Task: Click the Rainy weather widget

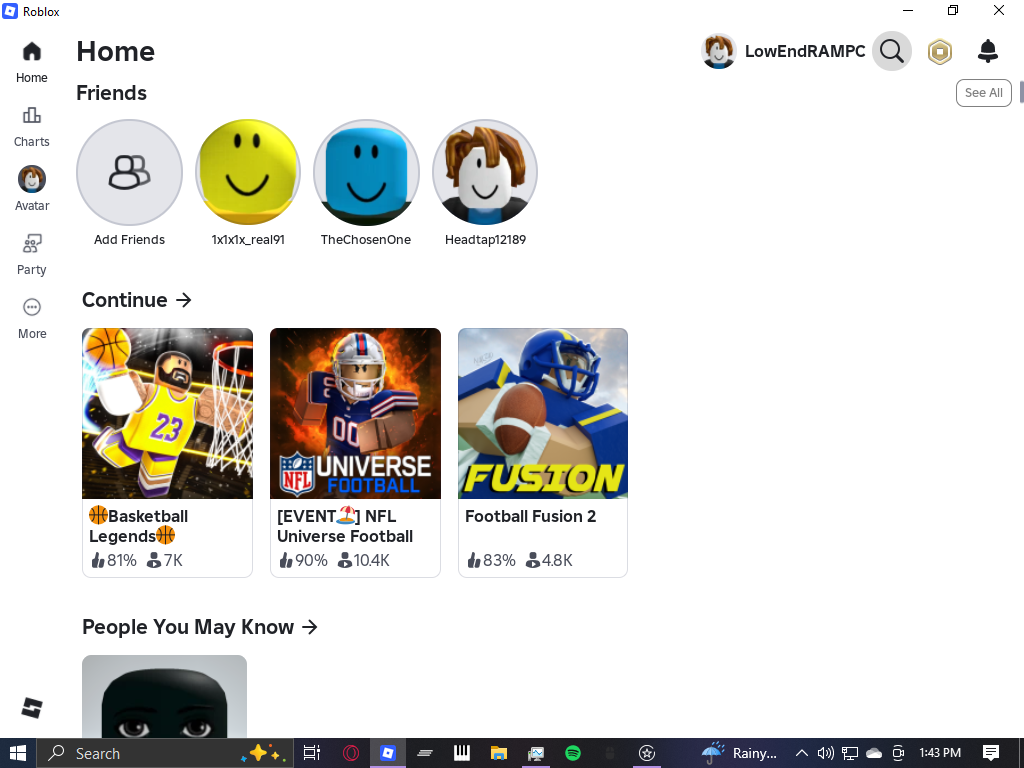Action: point(739,753)
